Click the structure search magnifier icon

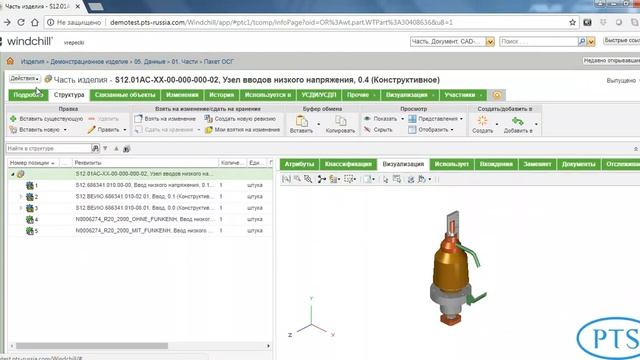(95, 149)
